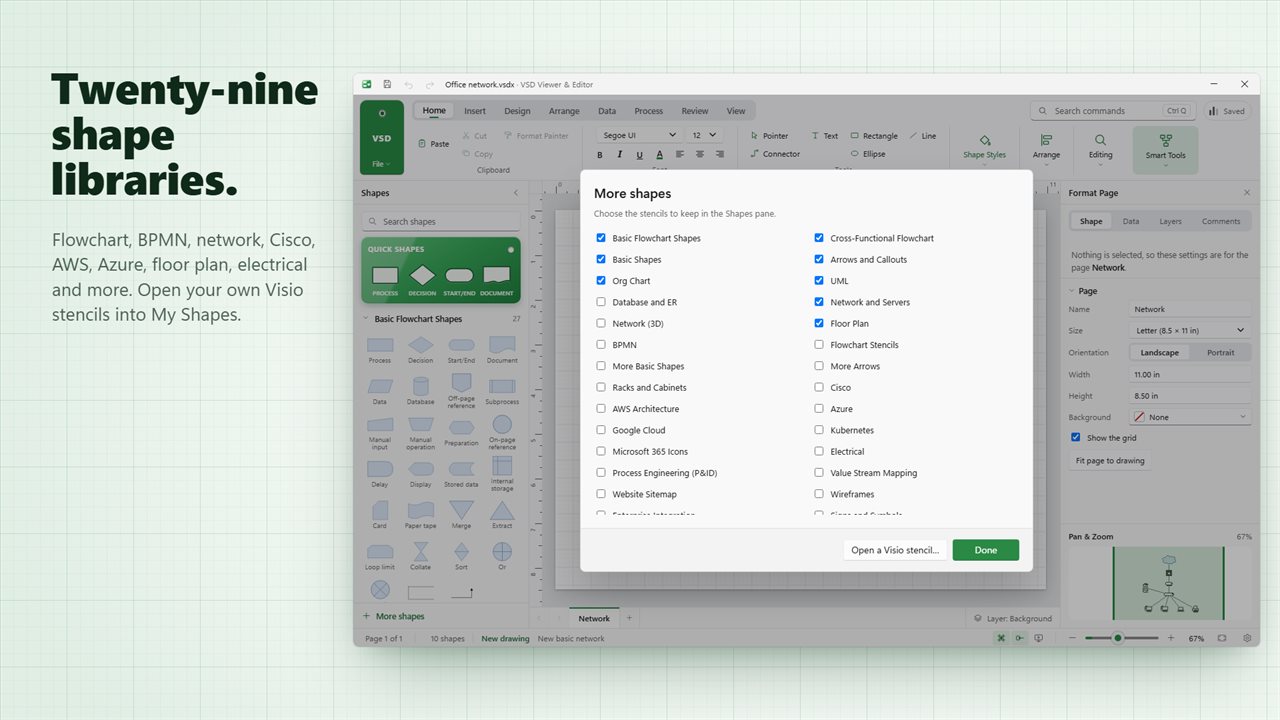Check the Database and ER stencil
Screen dimensions: 1280x720
click(x=601, y=302)
